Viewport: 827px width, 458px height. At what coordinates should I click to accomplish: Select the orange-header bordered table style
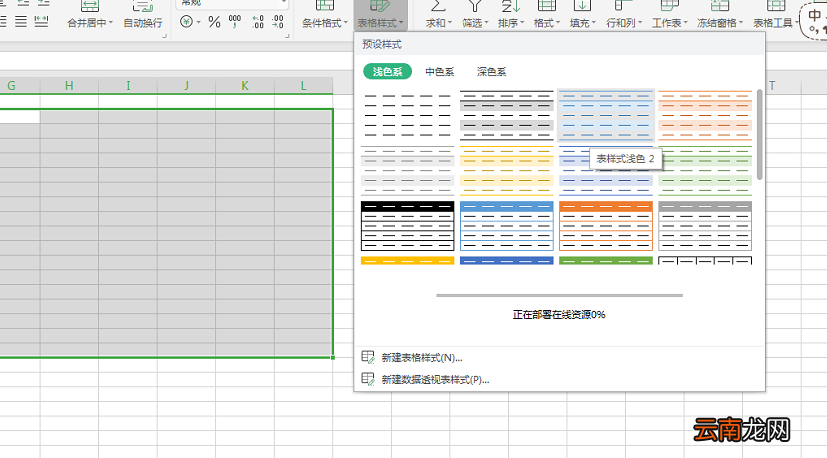tap(606, 226)
